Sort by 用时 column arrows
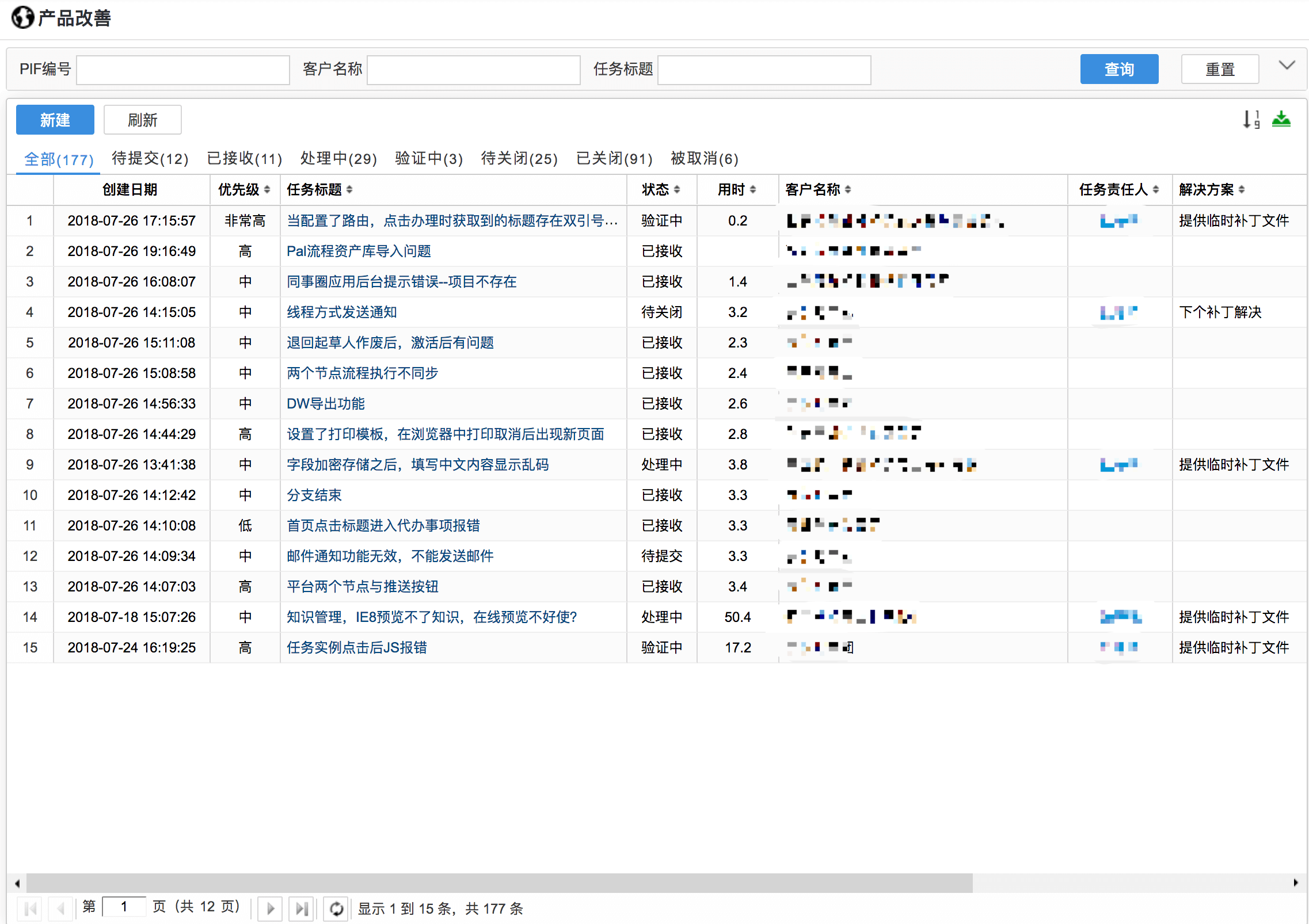Screen dimensions: 1309x924 pos(753,189)
